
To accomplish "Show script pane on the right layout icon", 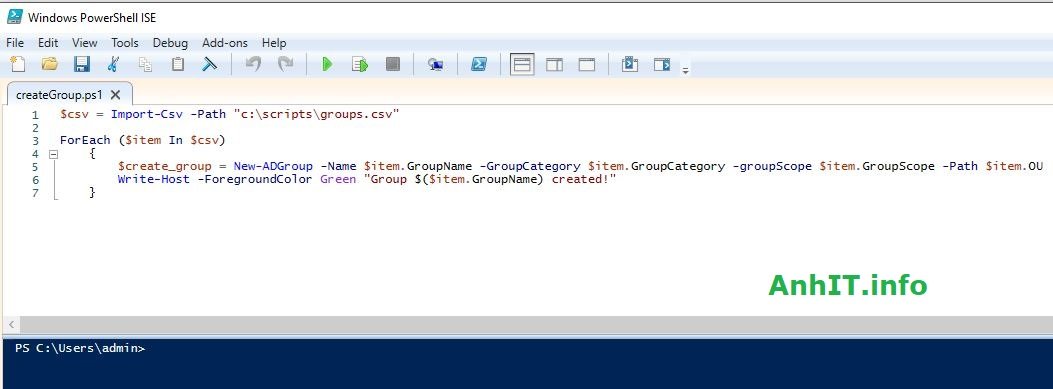I will pyautogui.click(x=555, y=64).
